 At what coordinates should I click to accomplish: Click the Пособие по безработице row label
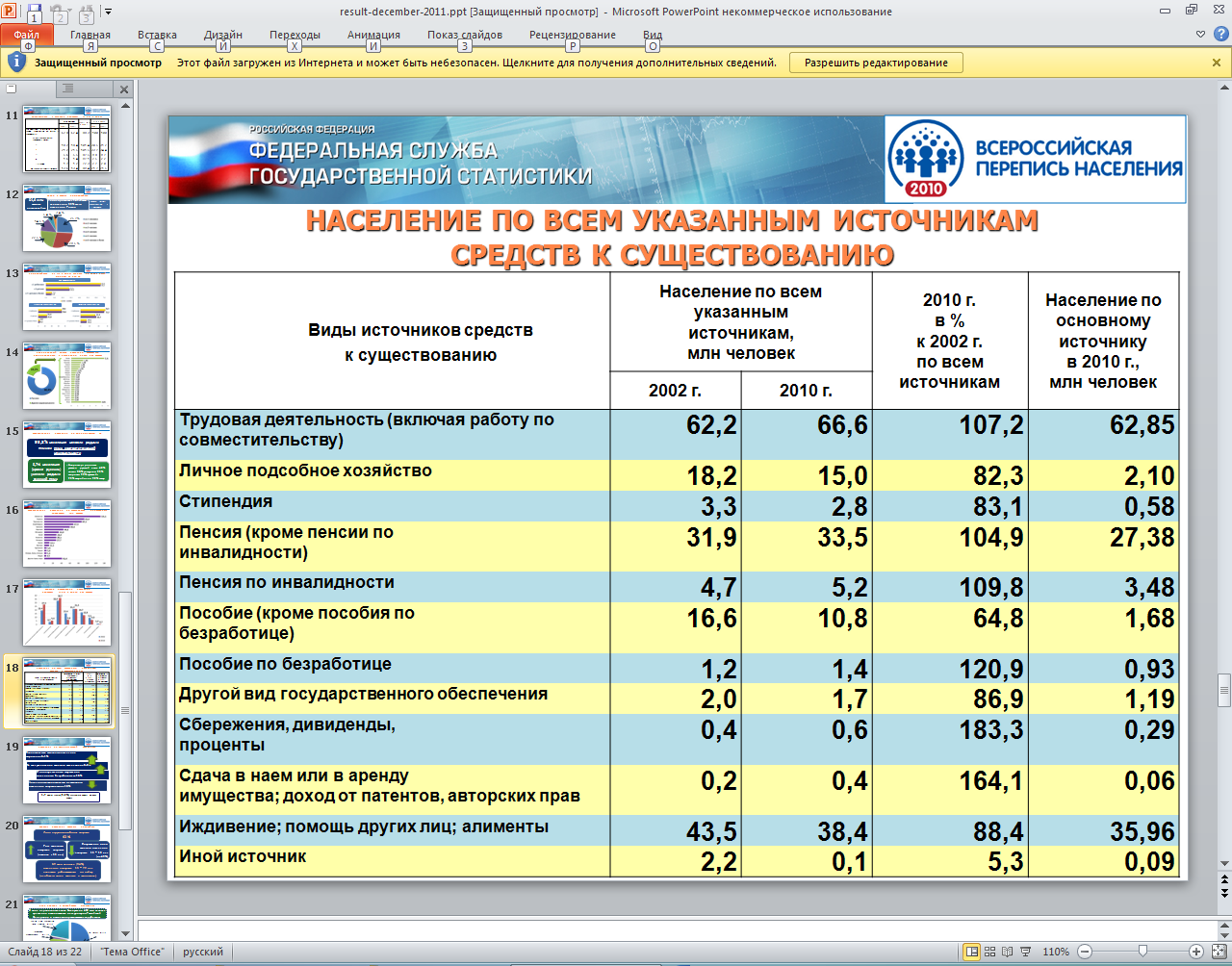click(x=285, y=664)
